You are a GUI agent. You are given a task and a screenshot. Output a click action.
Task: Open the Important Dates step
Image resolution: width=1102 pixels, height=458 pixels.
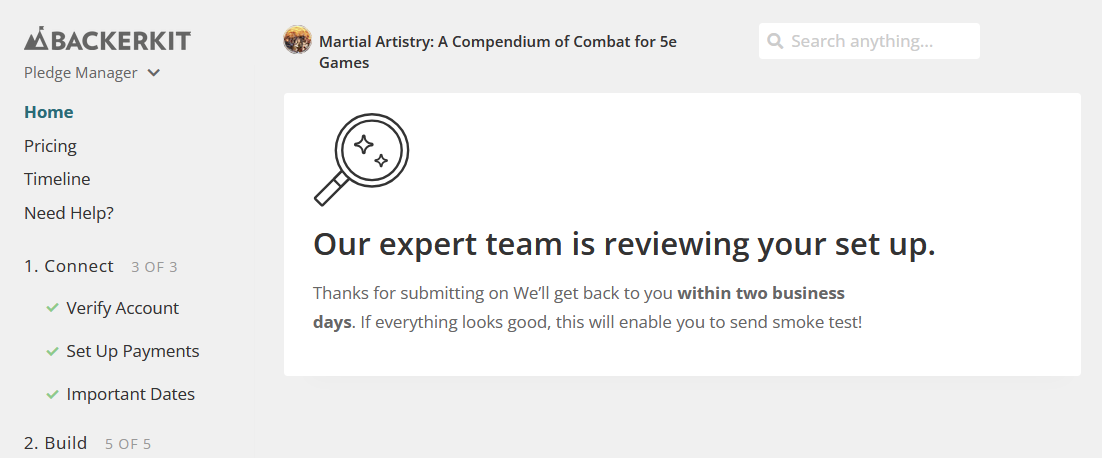[x=130, y=394]
